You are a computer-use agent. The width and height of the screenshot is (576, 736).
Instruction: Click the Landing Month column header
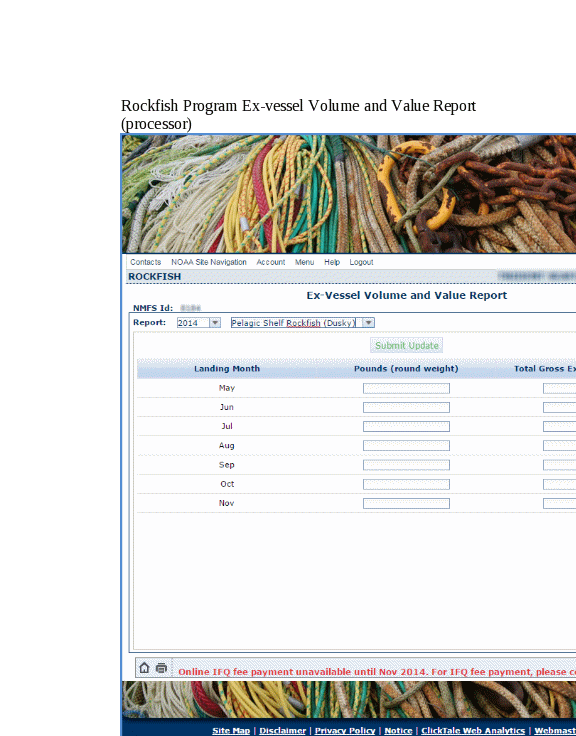pyautogui.click(x=227, y=368)
